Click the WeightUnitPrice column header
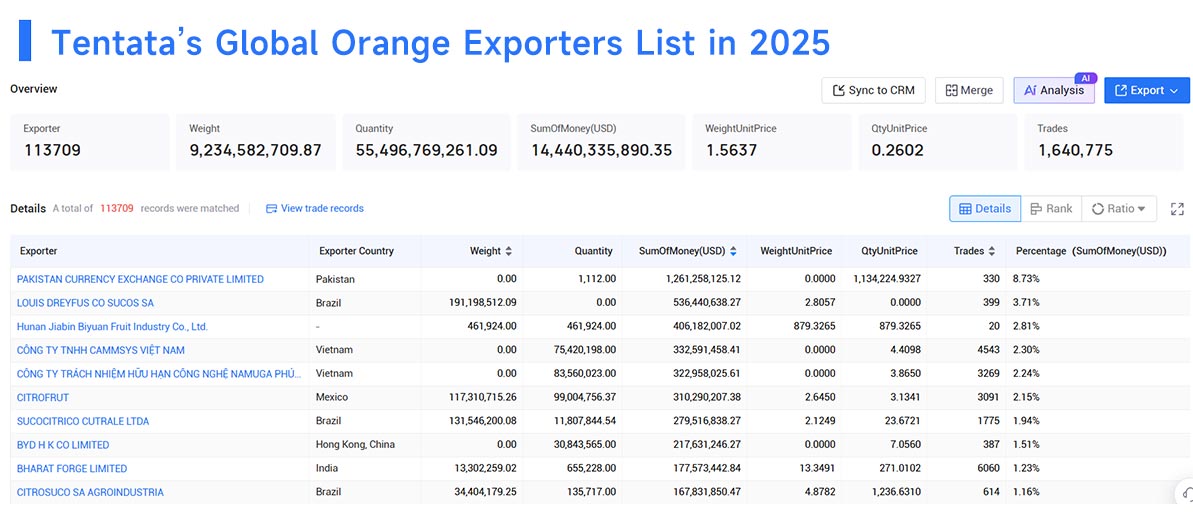Screen dimensions: 1193x515 pos(796,251)
